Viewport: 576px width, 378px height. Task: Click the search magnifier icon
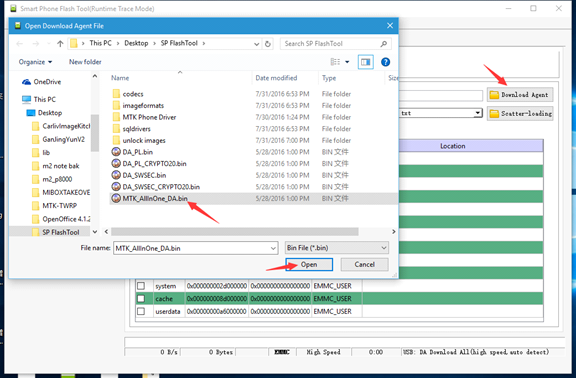384,44
